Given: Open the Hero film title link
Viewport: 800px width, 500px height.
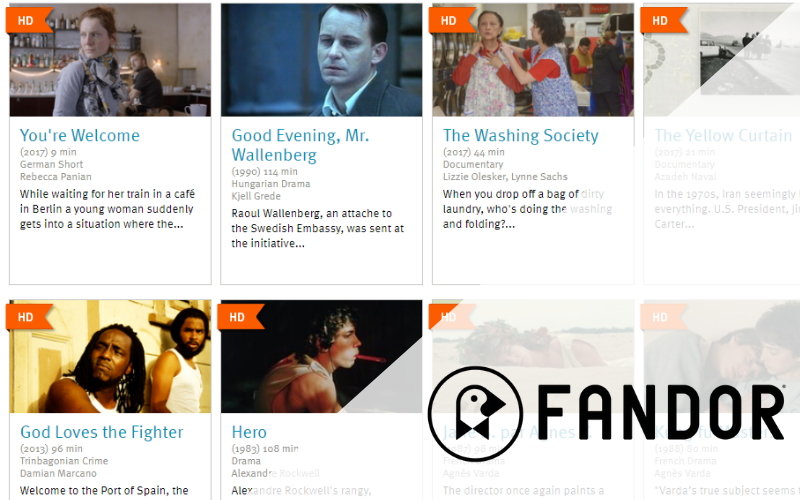Looking at the screenshot, I should click(x=249, y=432).
